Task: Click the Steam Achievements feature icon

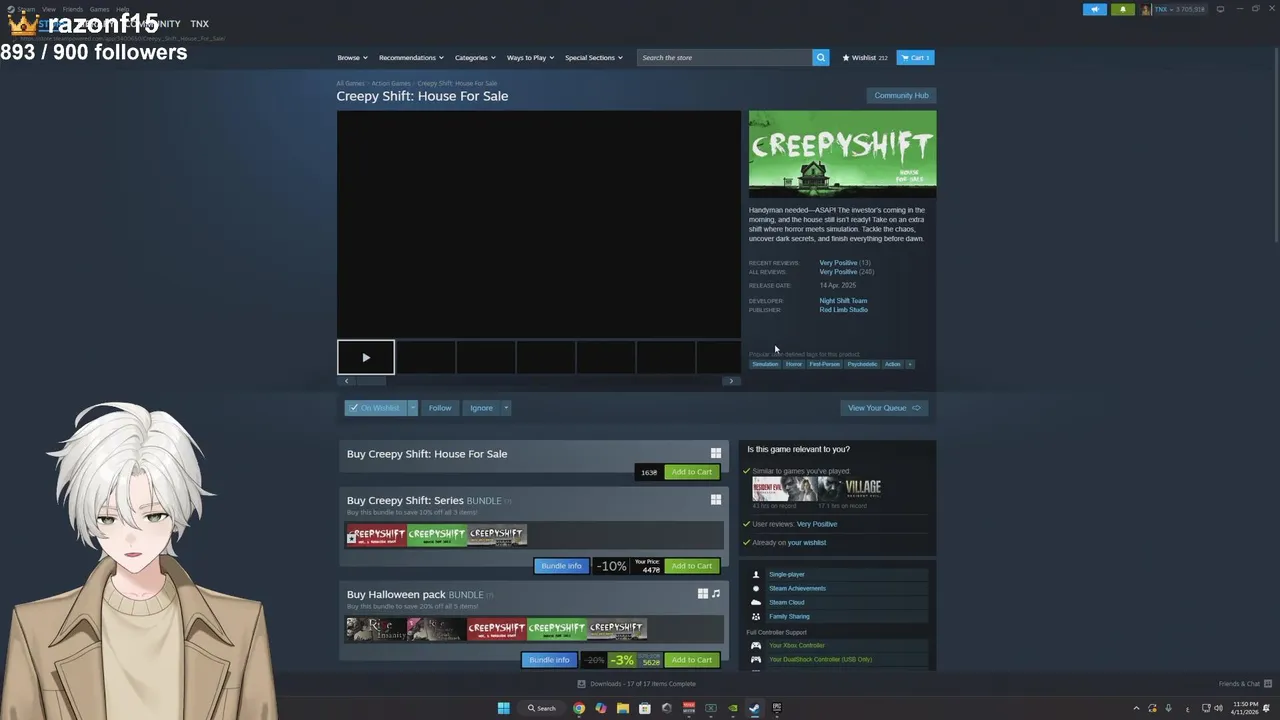Action: pyautogui.click(x=756, y=588)
